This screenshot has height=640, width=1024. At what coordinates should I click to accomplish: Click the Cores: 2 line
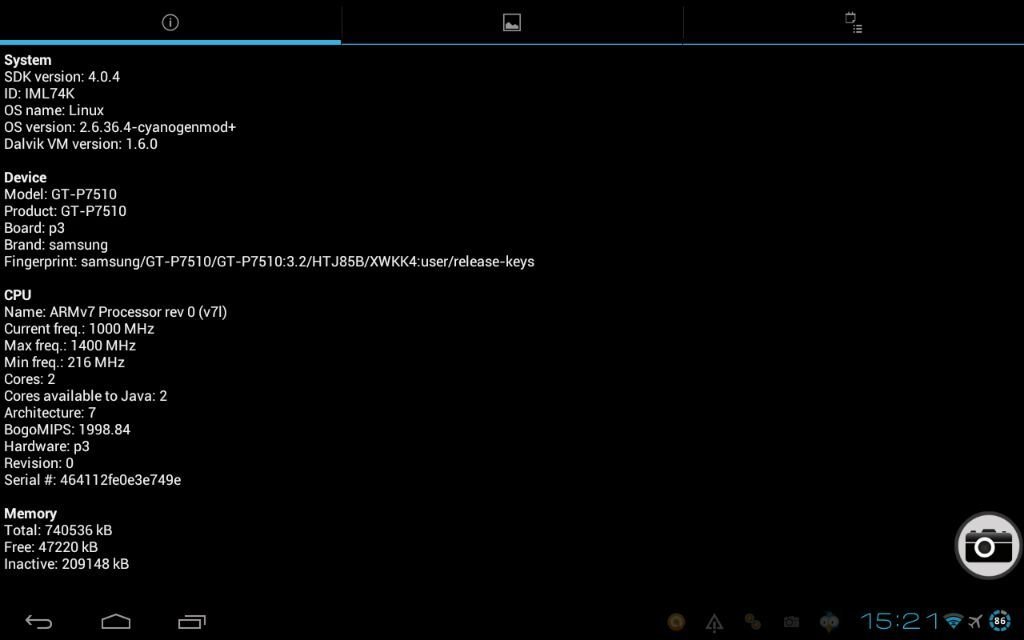point(29,379)
